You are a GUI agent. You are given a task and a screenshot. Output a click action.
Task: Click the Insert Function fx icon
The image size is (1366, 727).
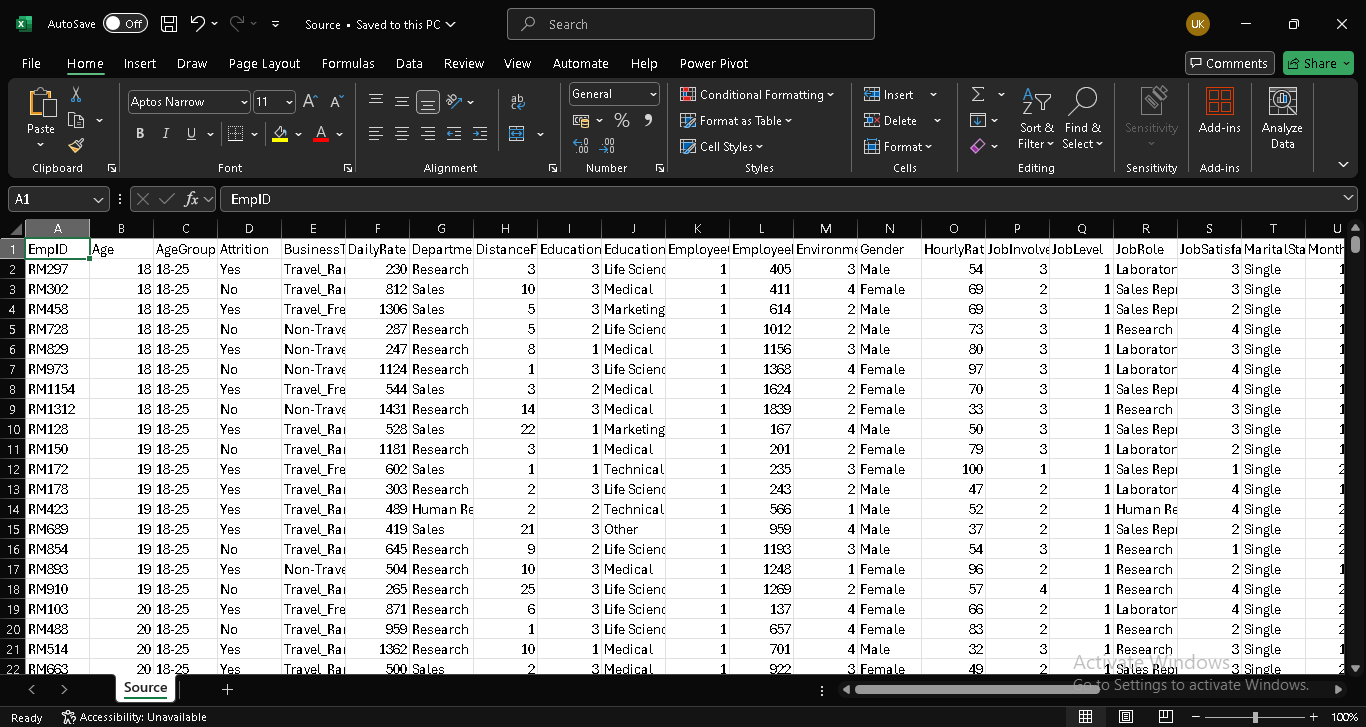pyautogui.click(x=192, y=199)
